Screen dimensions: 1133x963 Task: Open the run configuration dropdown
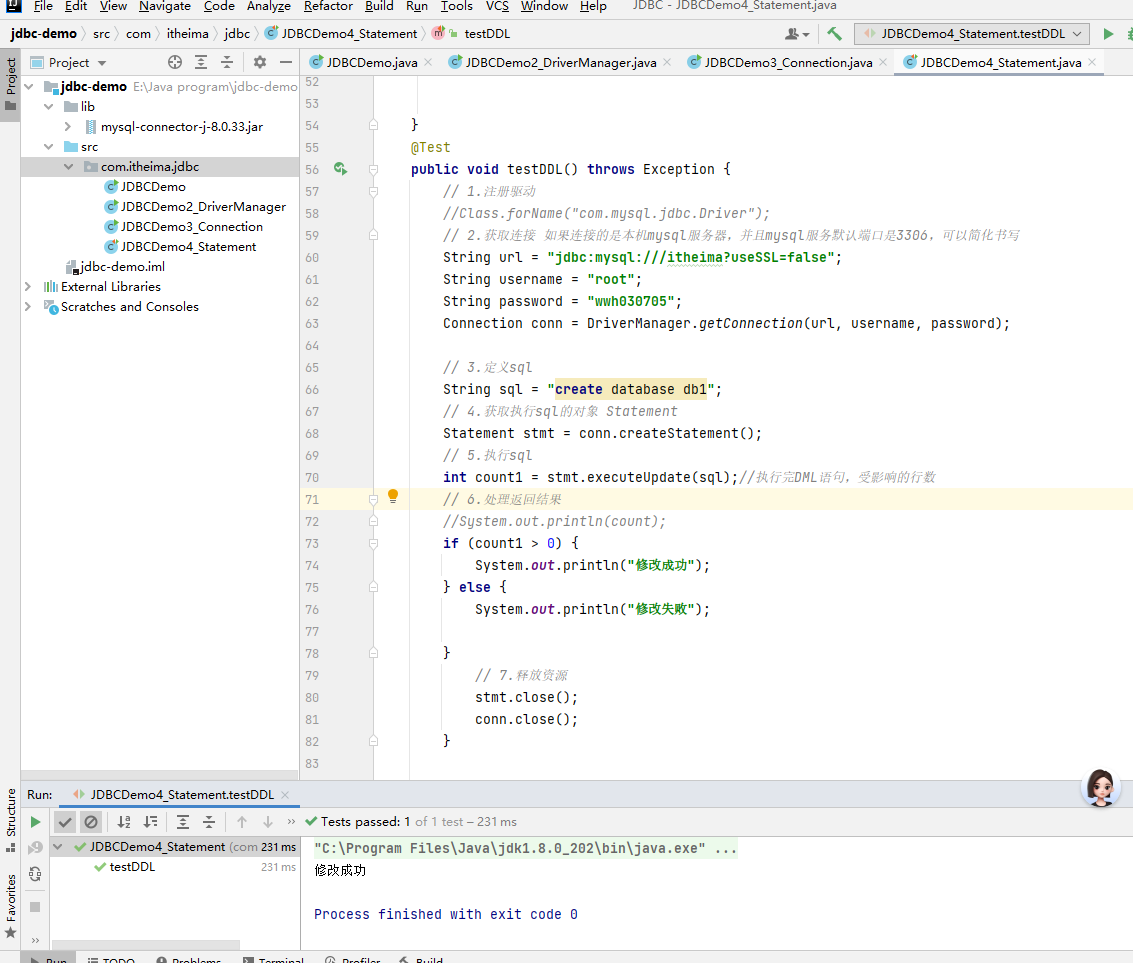pyautogui.click(x=971, y=34)
